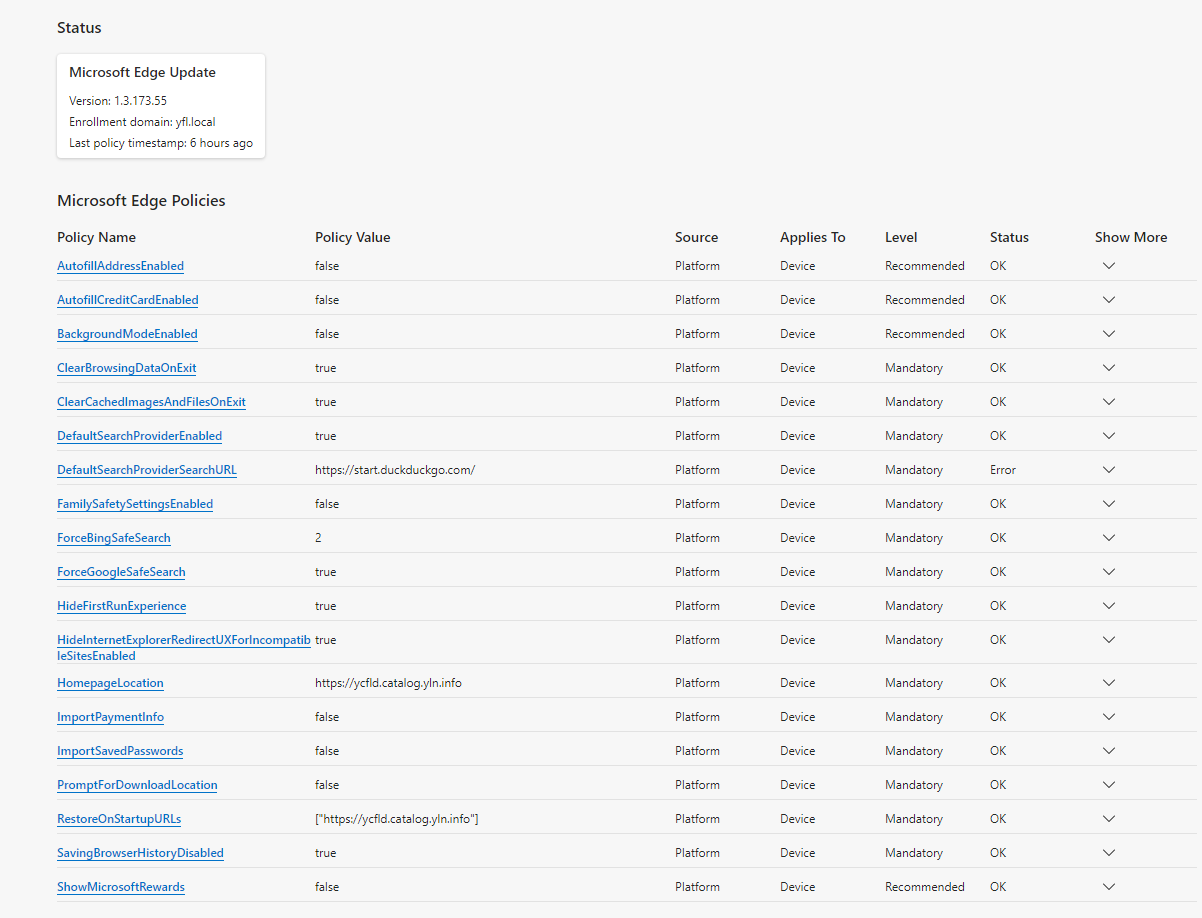Expand Show More for ClearCachedImagesAndFilesOnExit
The image size is (1202, 918).
click(x=1108, y=402)
